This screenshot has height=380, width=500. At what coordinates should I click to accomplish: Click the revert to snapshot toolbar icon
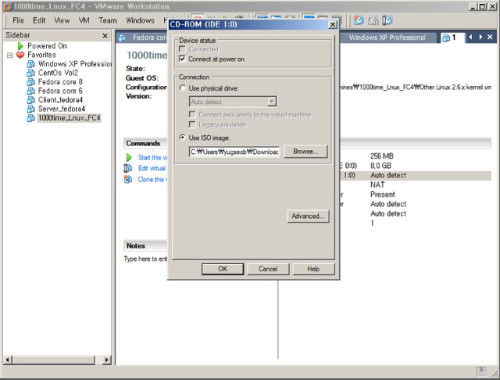(x=373, y=20)
